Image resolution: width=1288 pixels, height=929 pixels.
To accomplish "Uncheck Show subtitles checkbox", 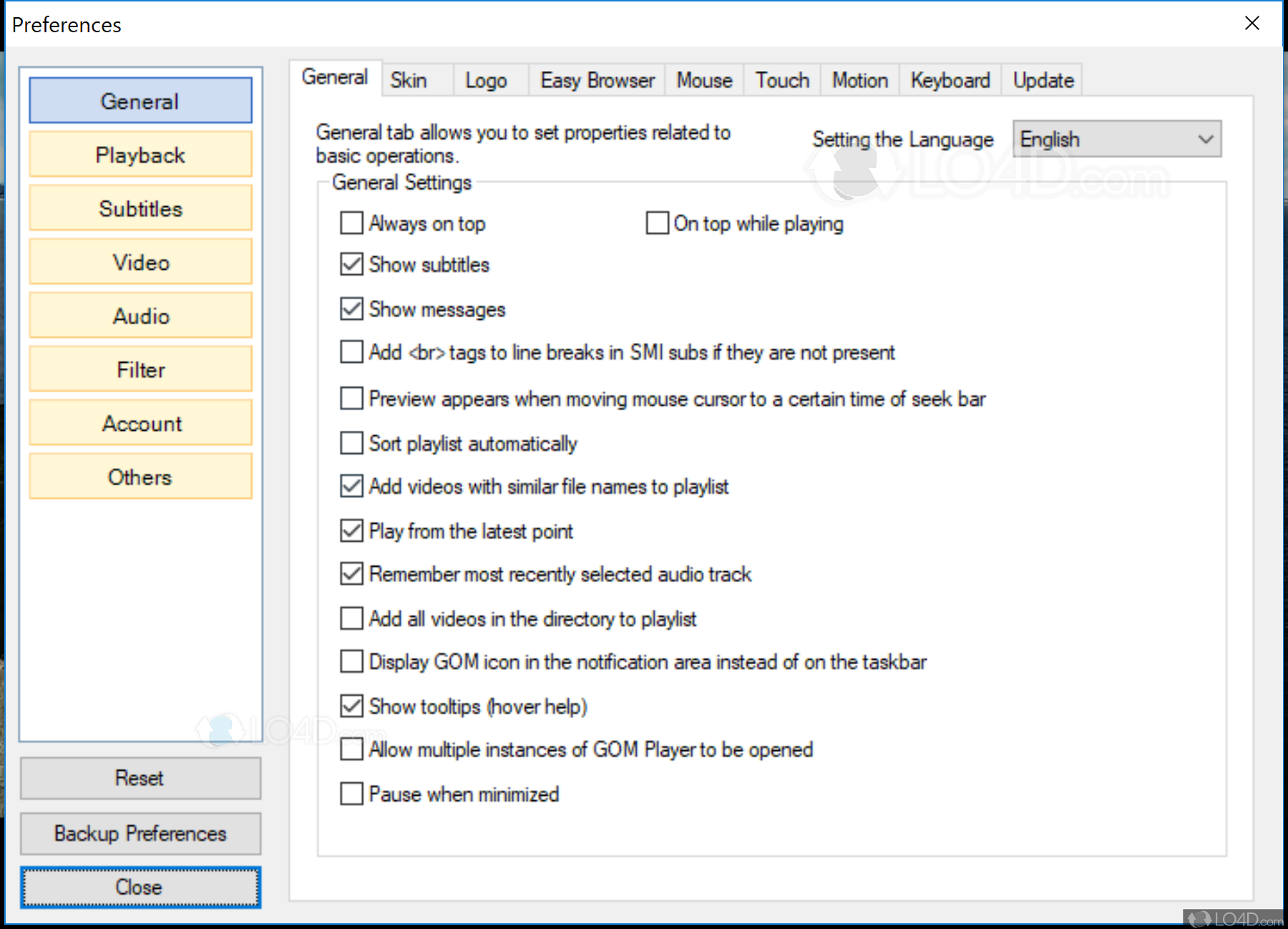I will click(351, 264).
